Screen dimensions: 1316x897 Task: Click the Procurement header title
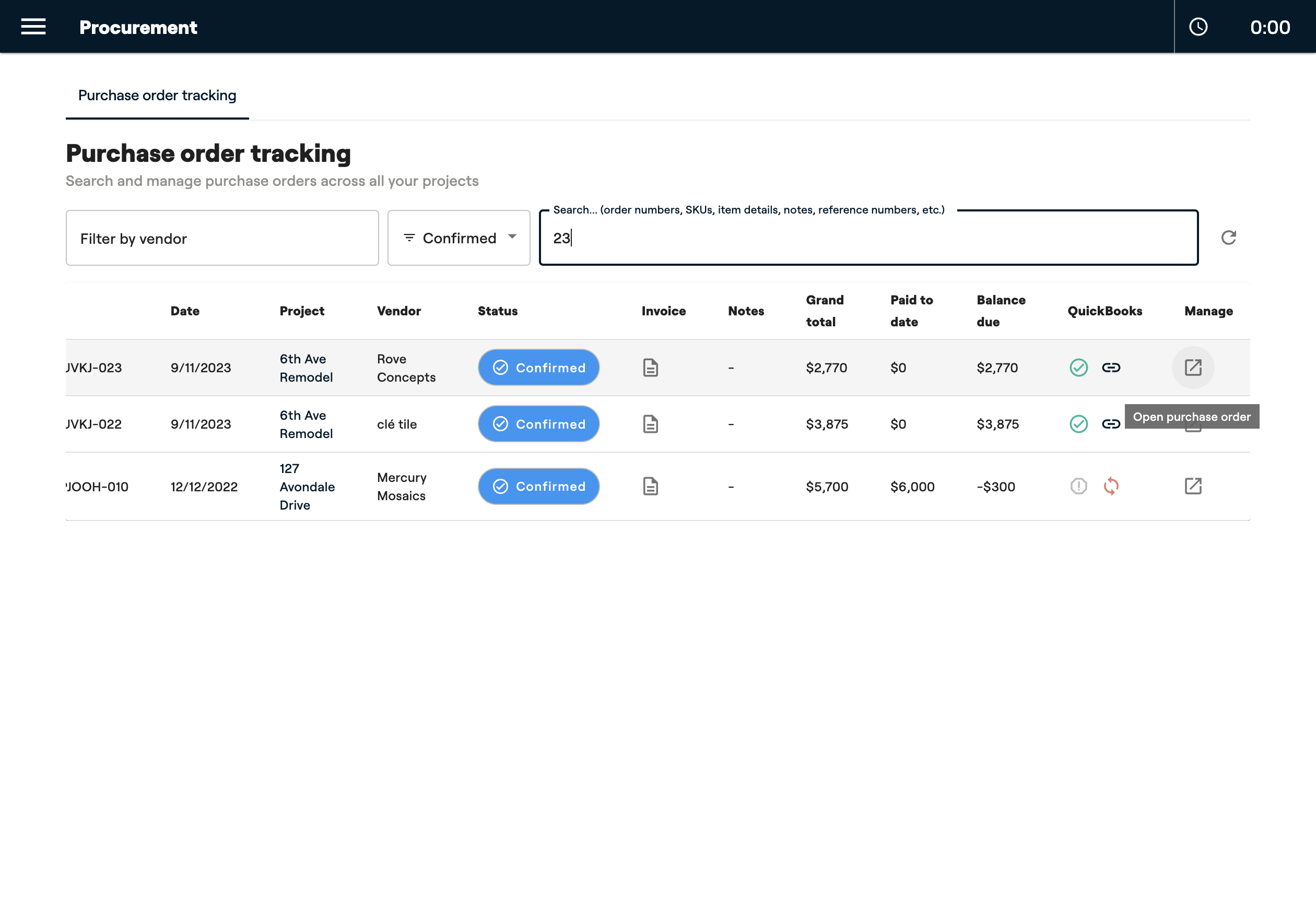[x=138, y=27]
